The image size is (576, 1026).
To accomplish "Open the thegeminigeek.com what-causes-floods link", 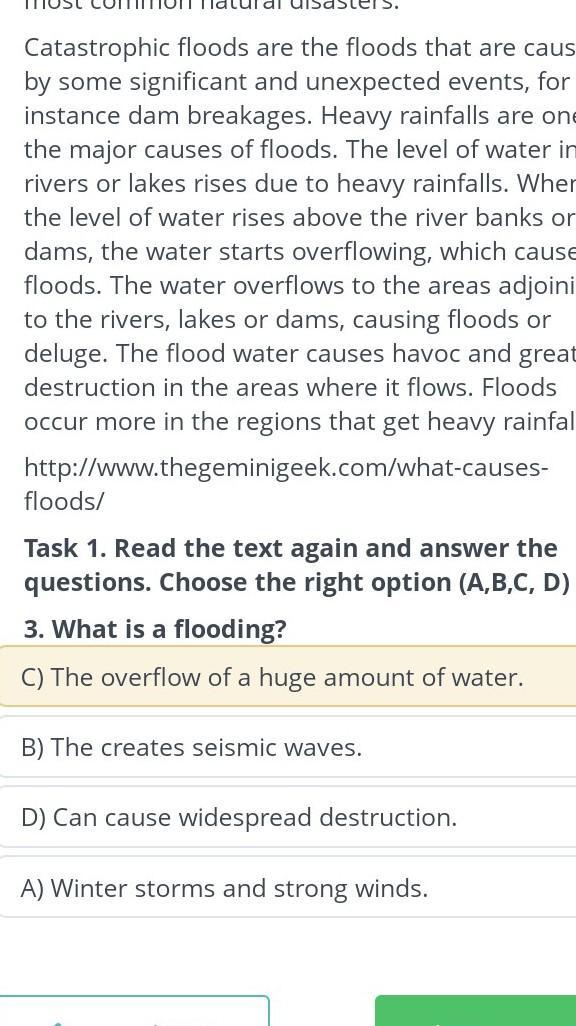I will (285, 484).
